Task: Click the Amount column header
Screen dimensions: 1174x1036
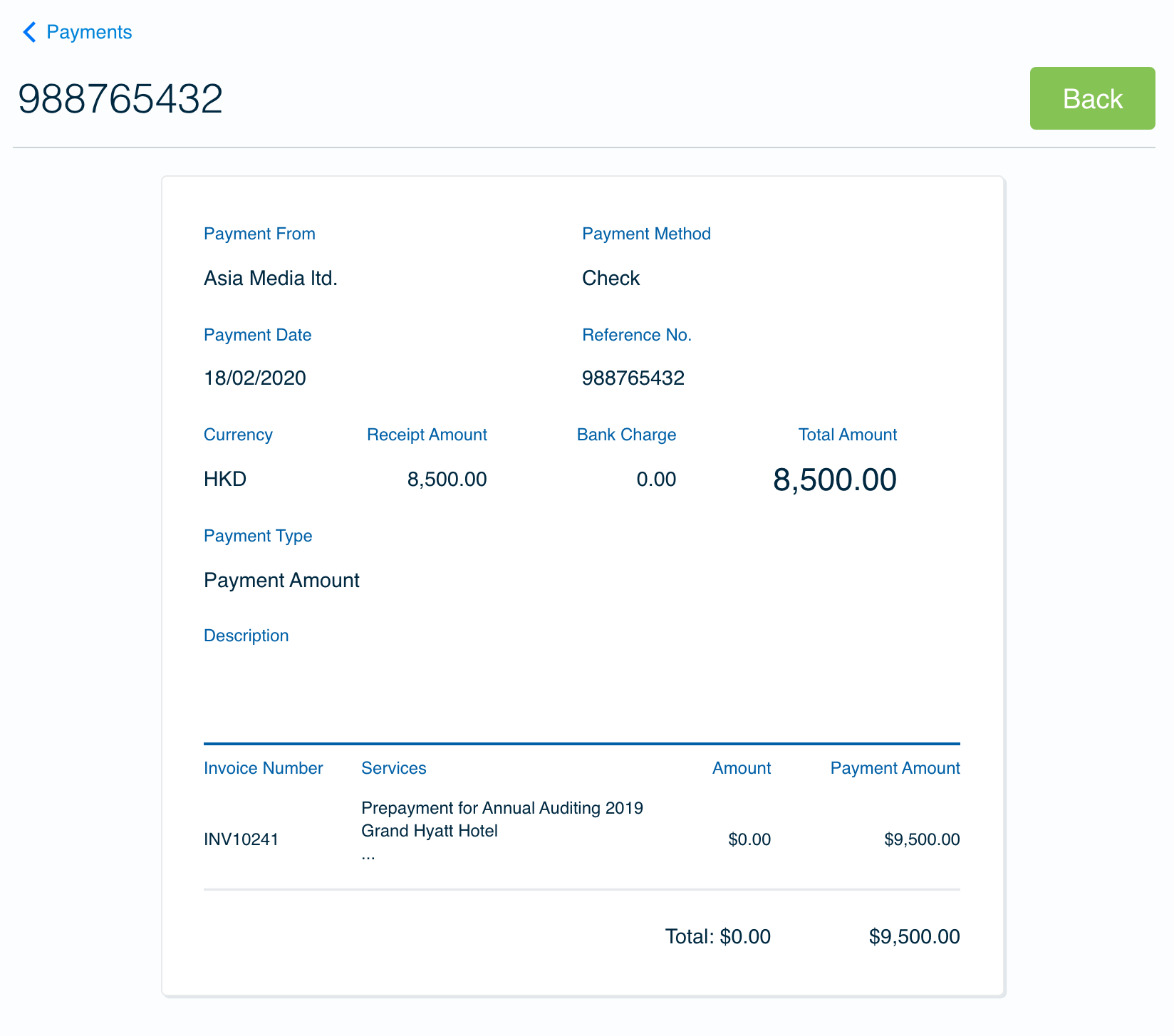Action: pyautogui.click(x=742, y=768)
